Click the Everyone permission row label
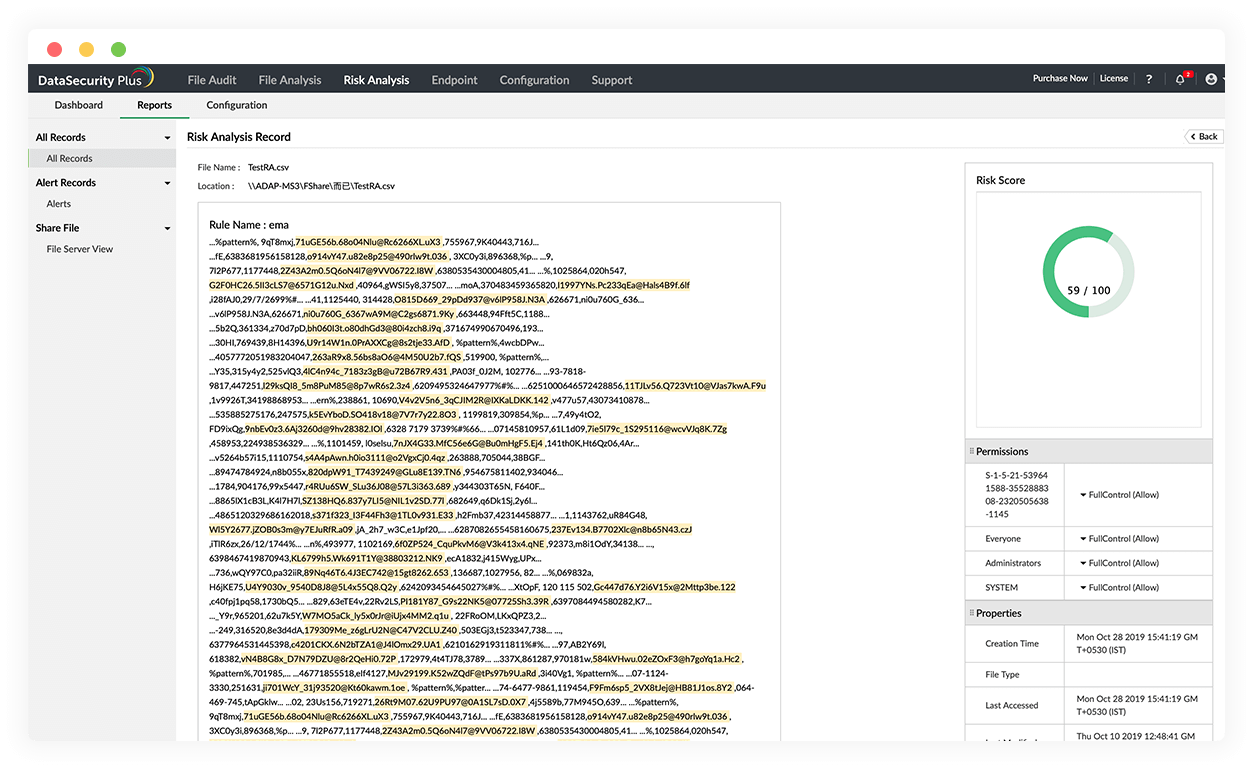The image size is (1254, 766). pyautogui.click(x=1003, y=539)
